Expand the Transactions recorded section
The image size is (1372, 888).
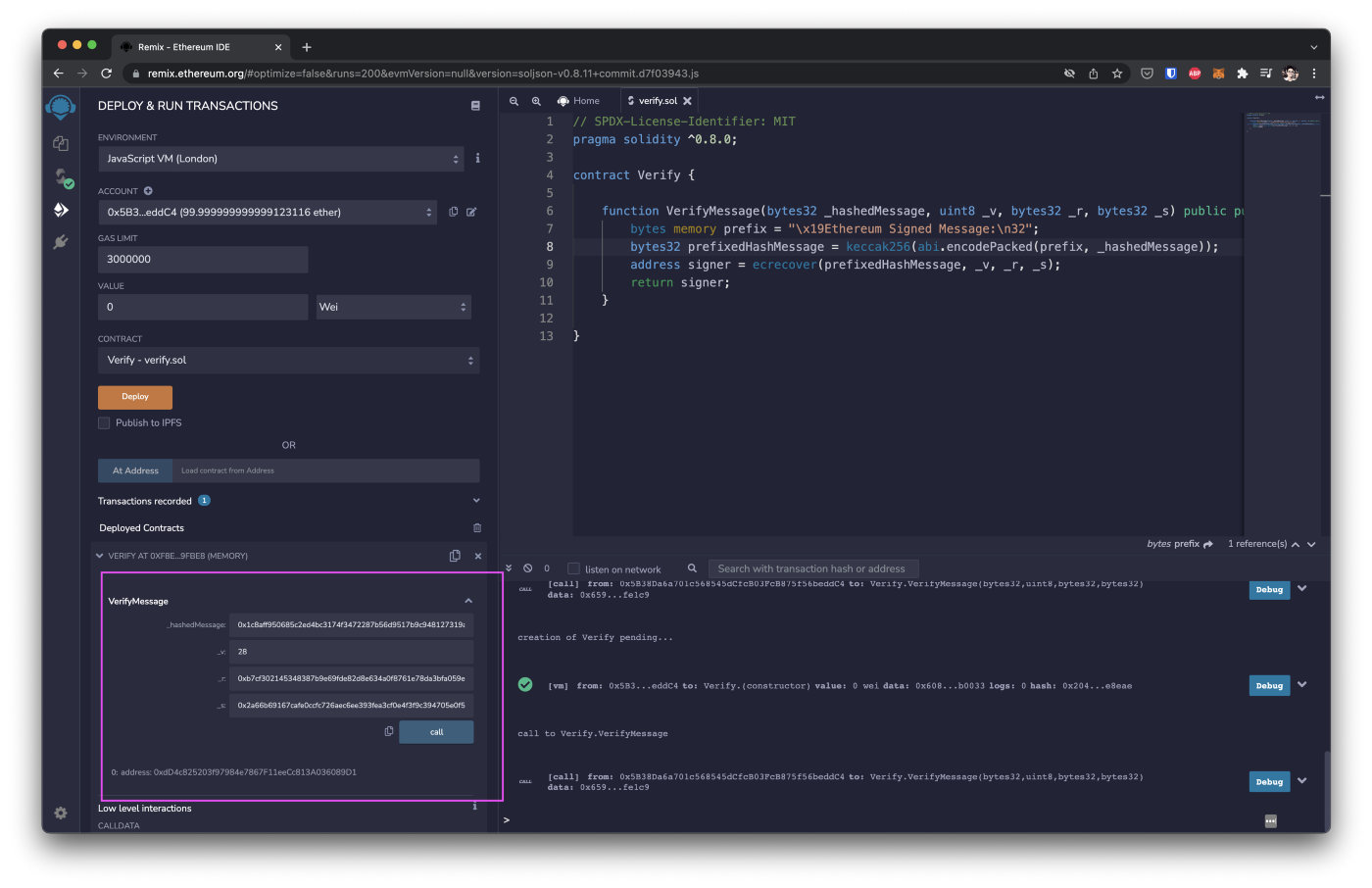point(476,501)
